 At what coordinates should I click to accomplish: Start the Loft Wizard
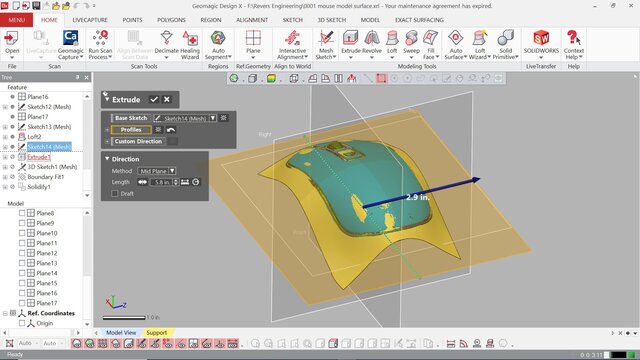480,44
